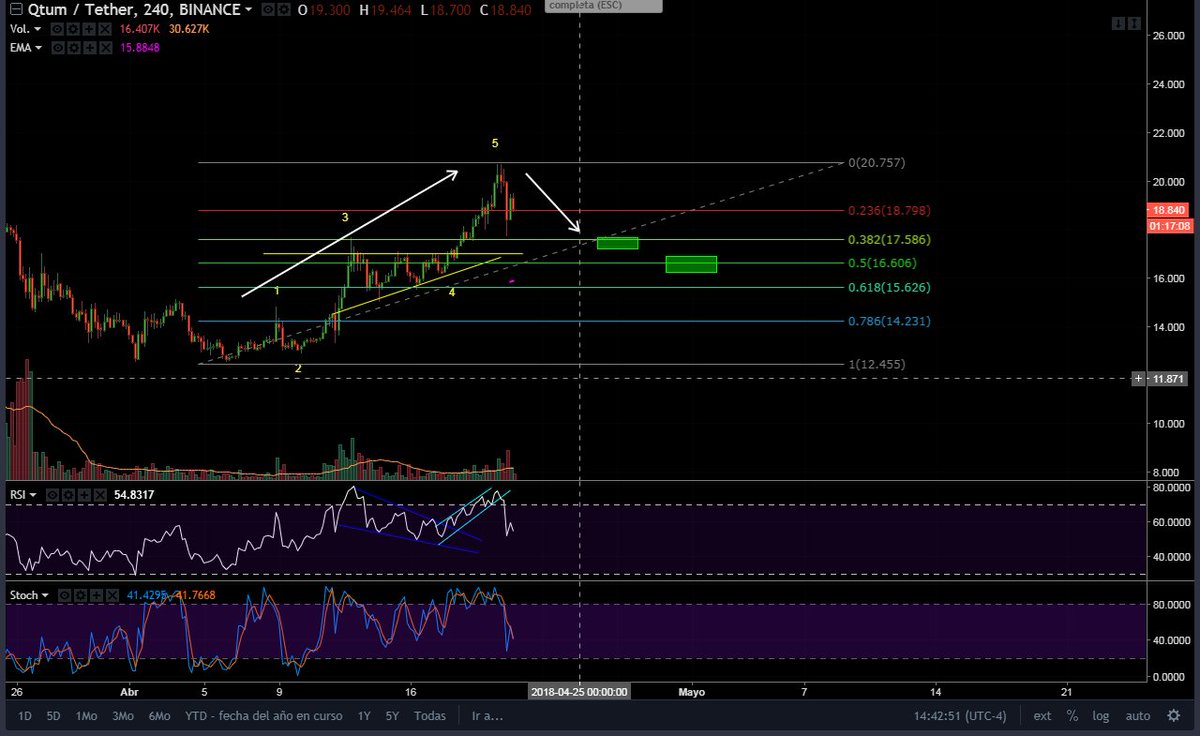This screenshot has width=1200, height=736.
Task: Select the 6Mo time range
Action: (160, 716)
